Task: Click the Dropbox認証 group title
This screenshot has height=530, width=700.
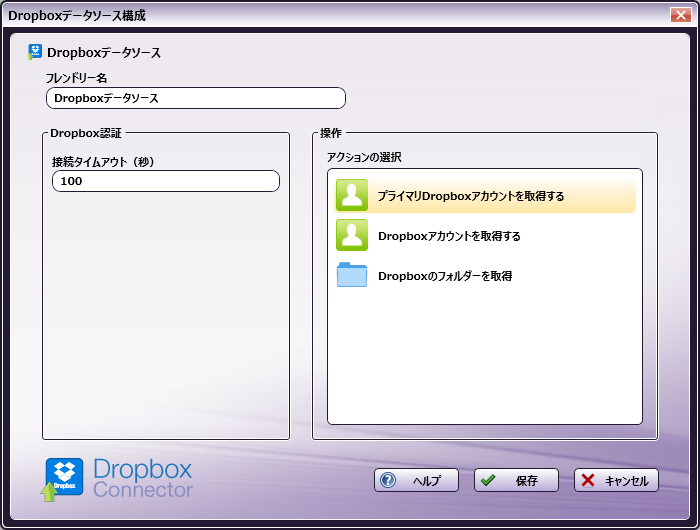Action: click(86, 133)
